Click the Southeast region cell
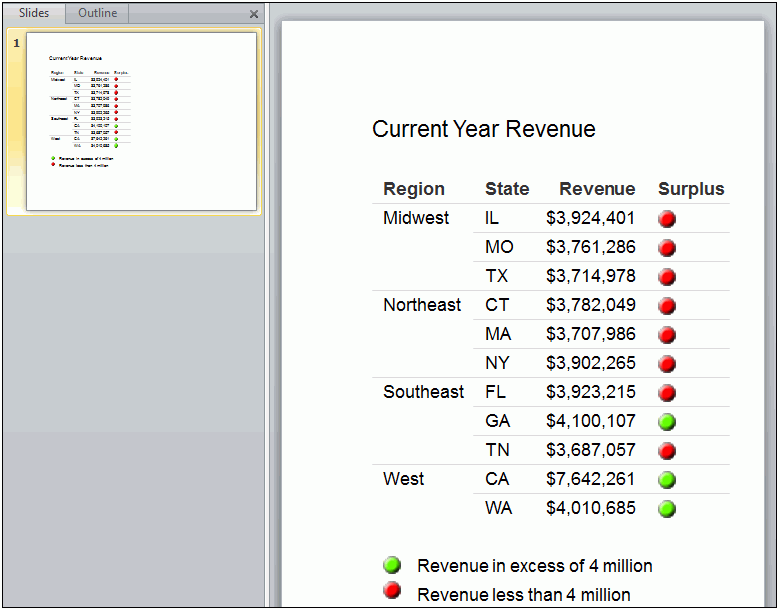Screen dimensions: 780x609 [423, 392]
